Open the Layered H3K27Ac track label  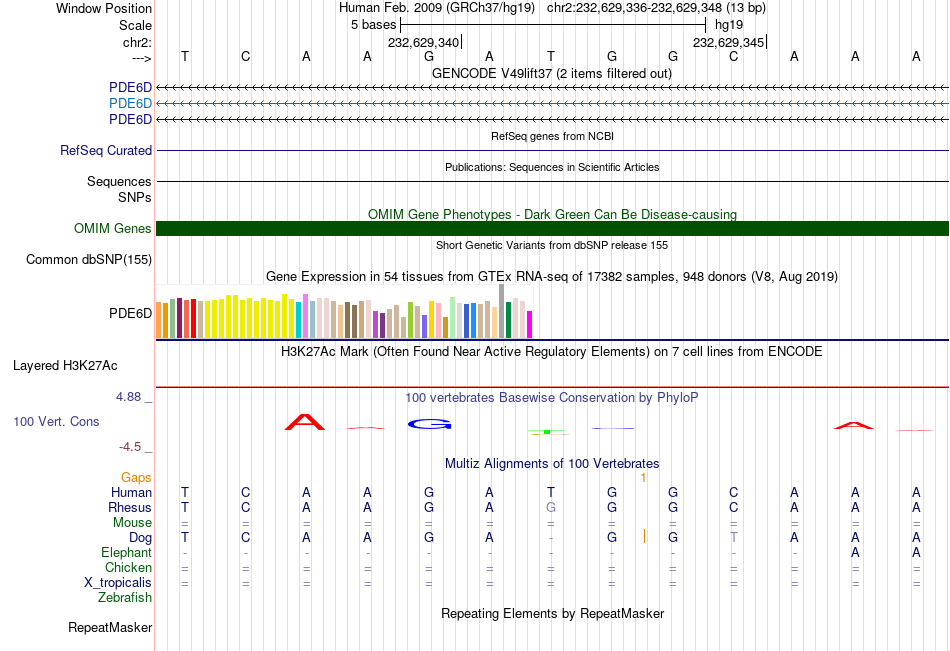[65, 366]
